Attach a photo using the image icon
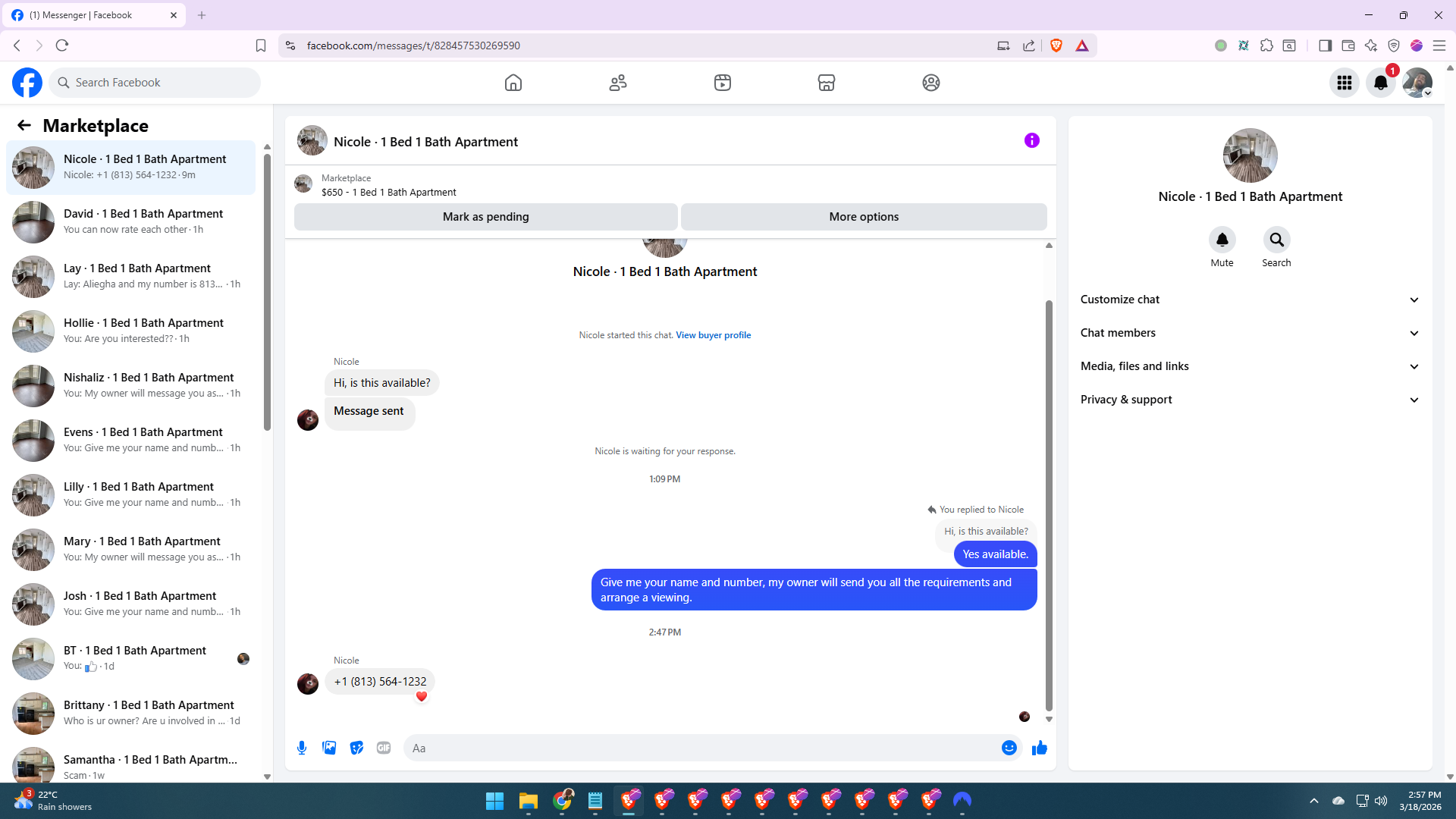Viewport: 1456px width, 819px height. [x=329, y=748]
